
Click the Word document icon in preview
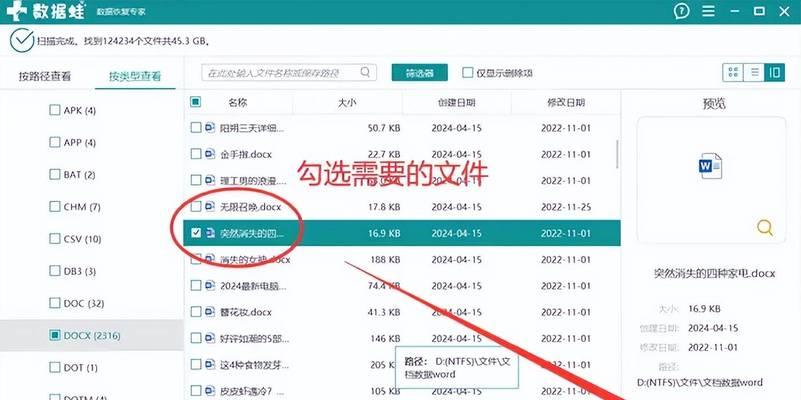[711, 166]
